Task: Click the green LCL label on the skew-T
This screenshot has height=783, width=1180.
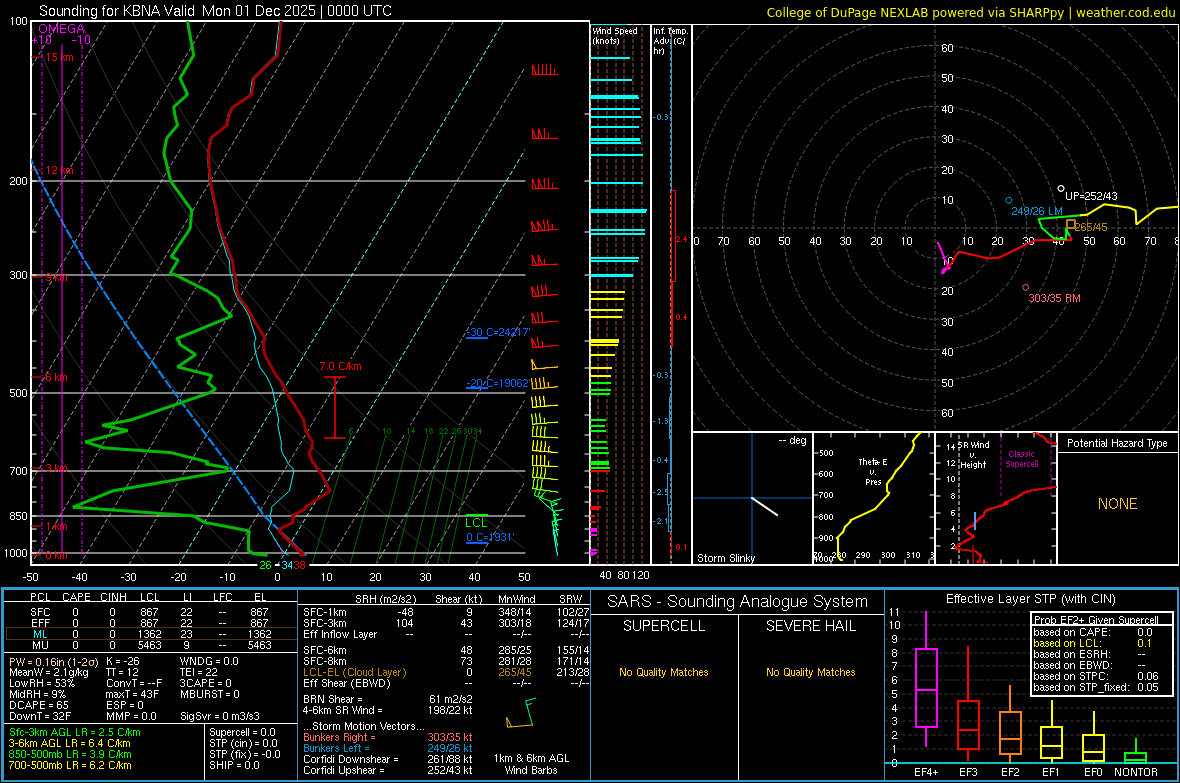Action: (x=476, y=523)
